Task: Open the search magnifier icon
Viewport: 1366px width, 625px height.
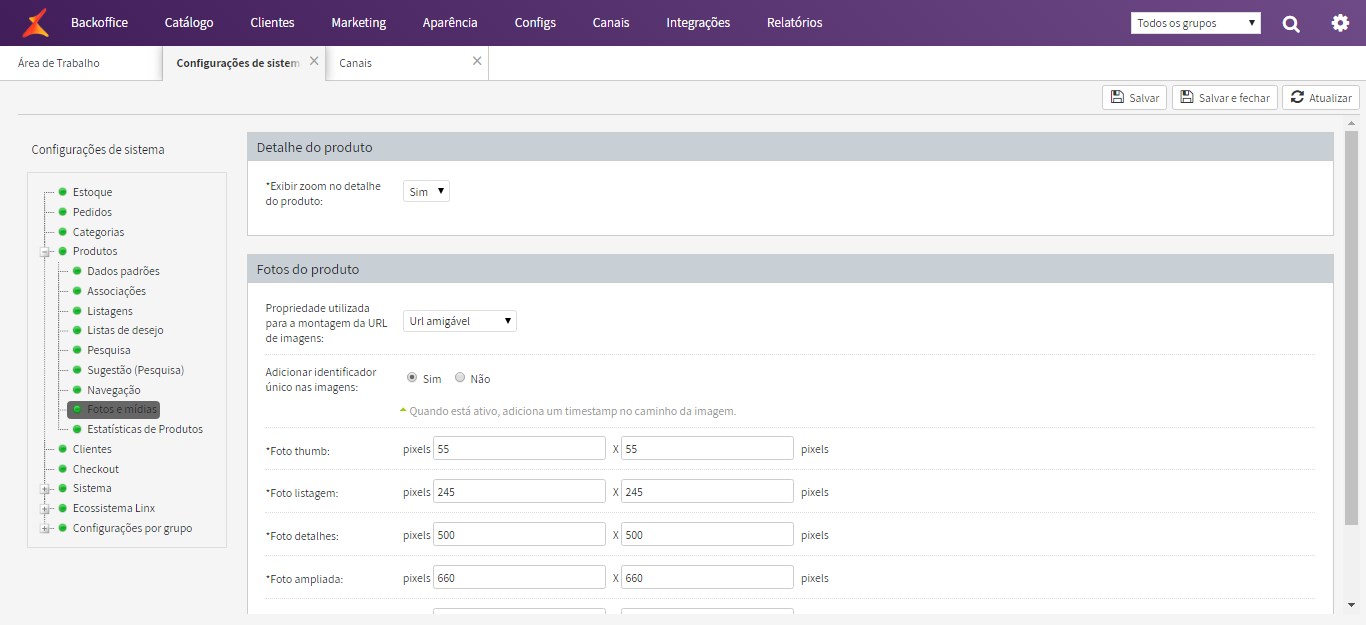Action: 1291,23
